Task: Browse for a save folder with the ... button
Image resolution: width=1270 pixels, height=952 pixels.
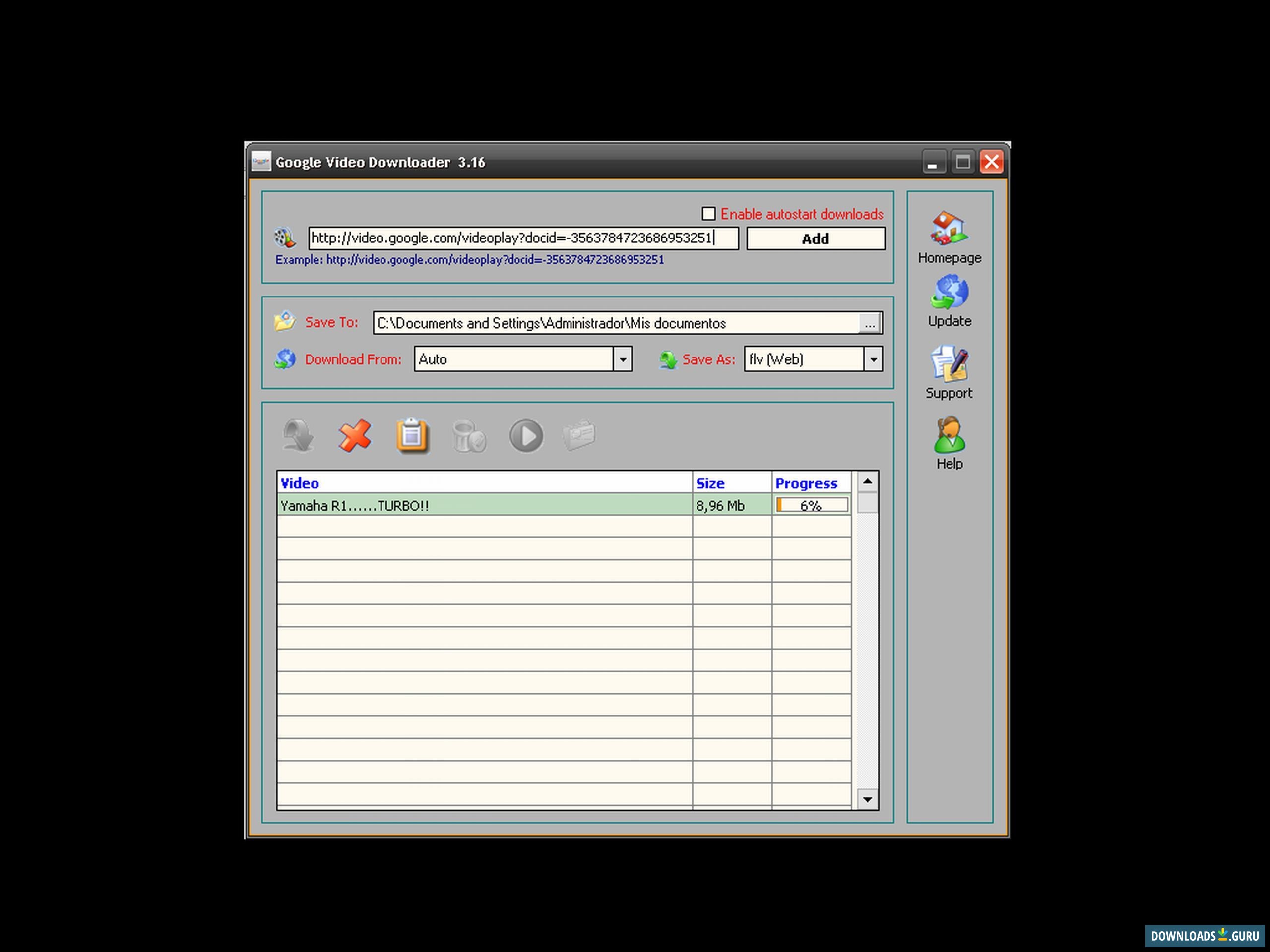Action: [871, 322]
